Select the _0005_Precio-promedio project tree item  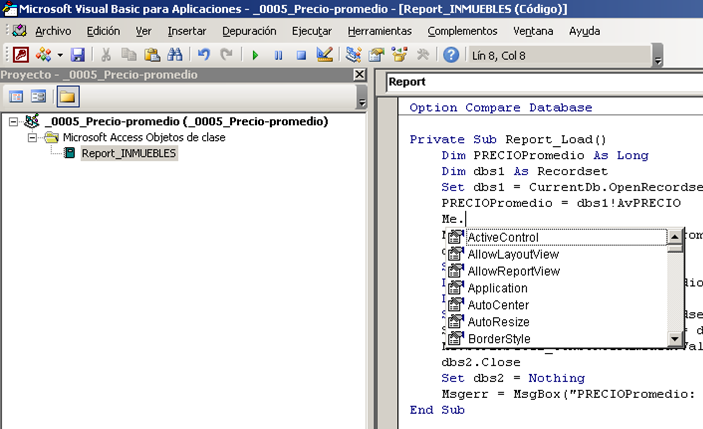[186, 121]
